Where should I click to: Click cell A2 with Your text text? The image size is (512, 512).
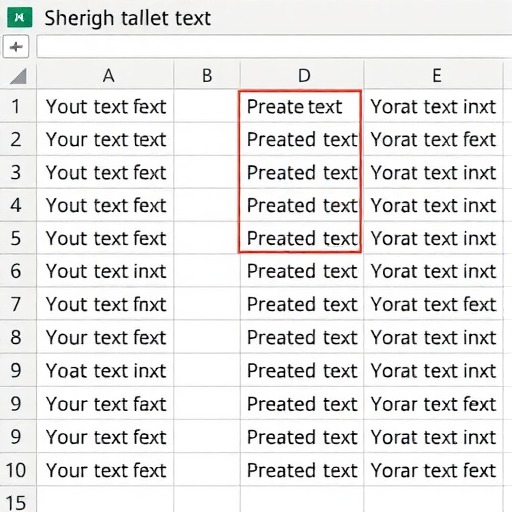[105, 139]
